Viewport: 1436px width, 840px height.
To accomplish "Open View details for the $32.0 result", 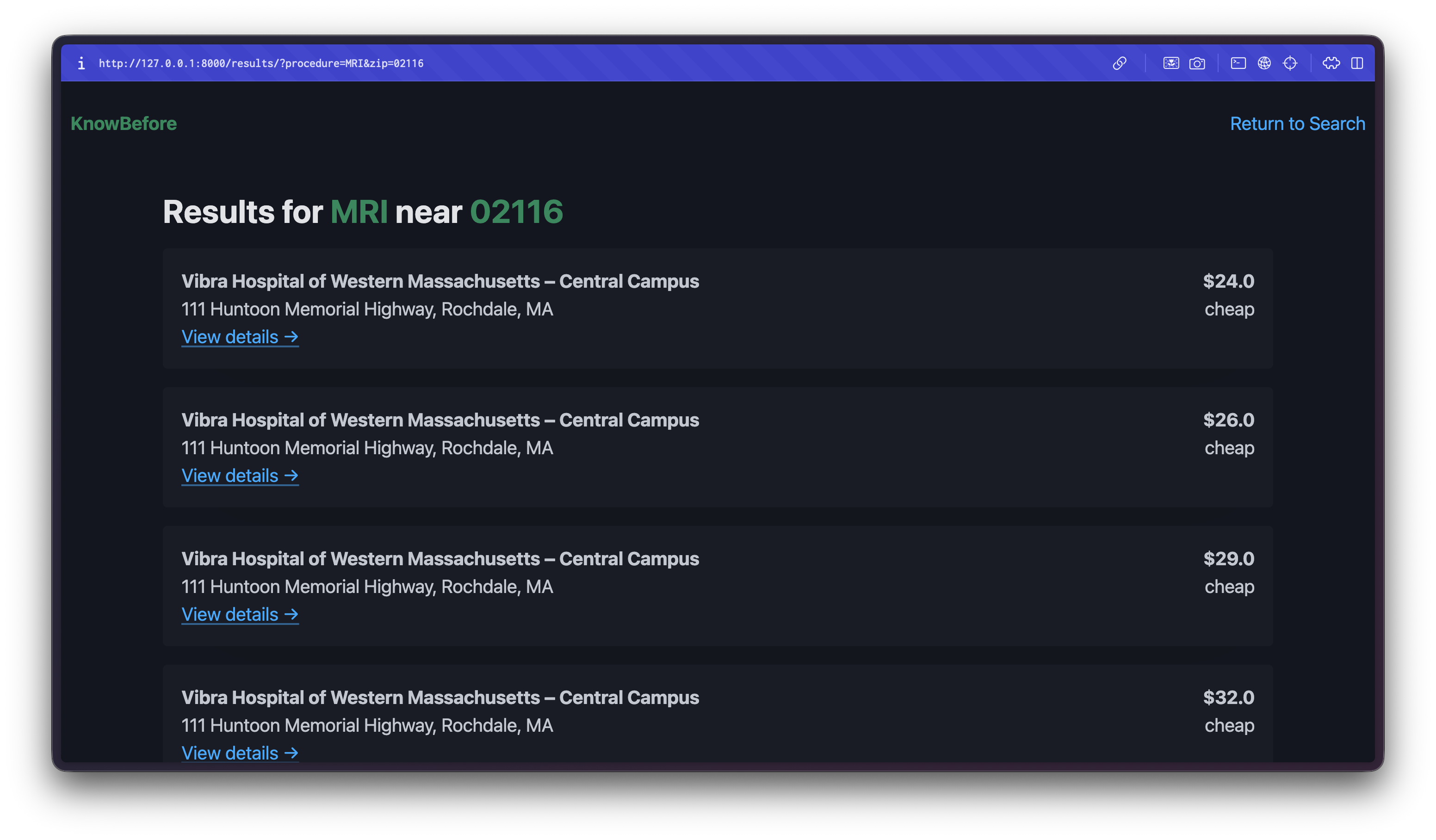I will coord(240,753).
